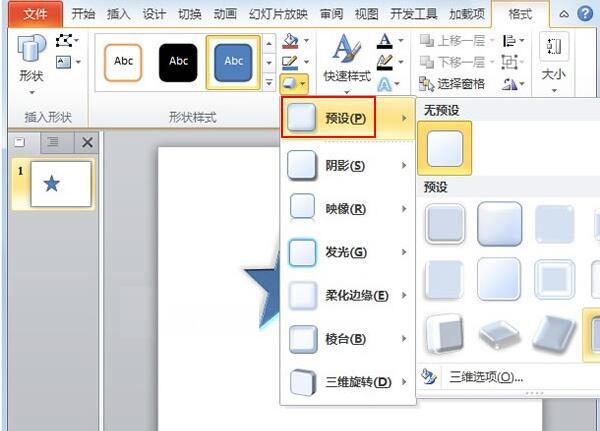
Task: Select slide 1 thumbnail with star
Action: pos(61,184)
